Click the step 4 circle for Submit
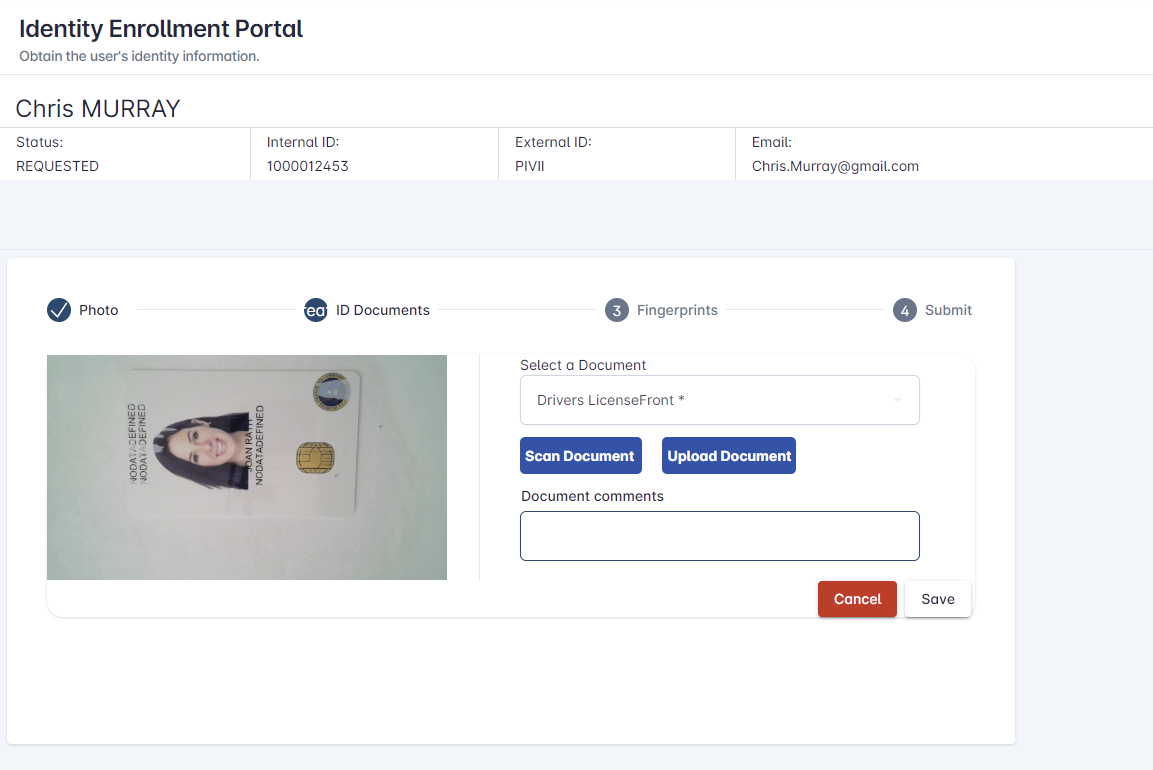 905,310
